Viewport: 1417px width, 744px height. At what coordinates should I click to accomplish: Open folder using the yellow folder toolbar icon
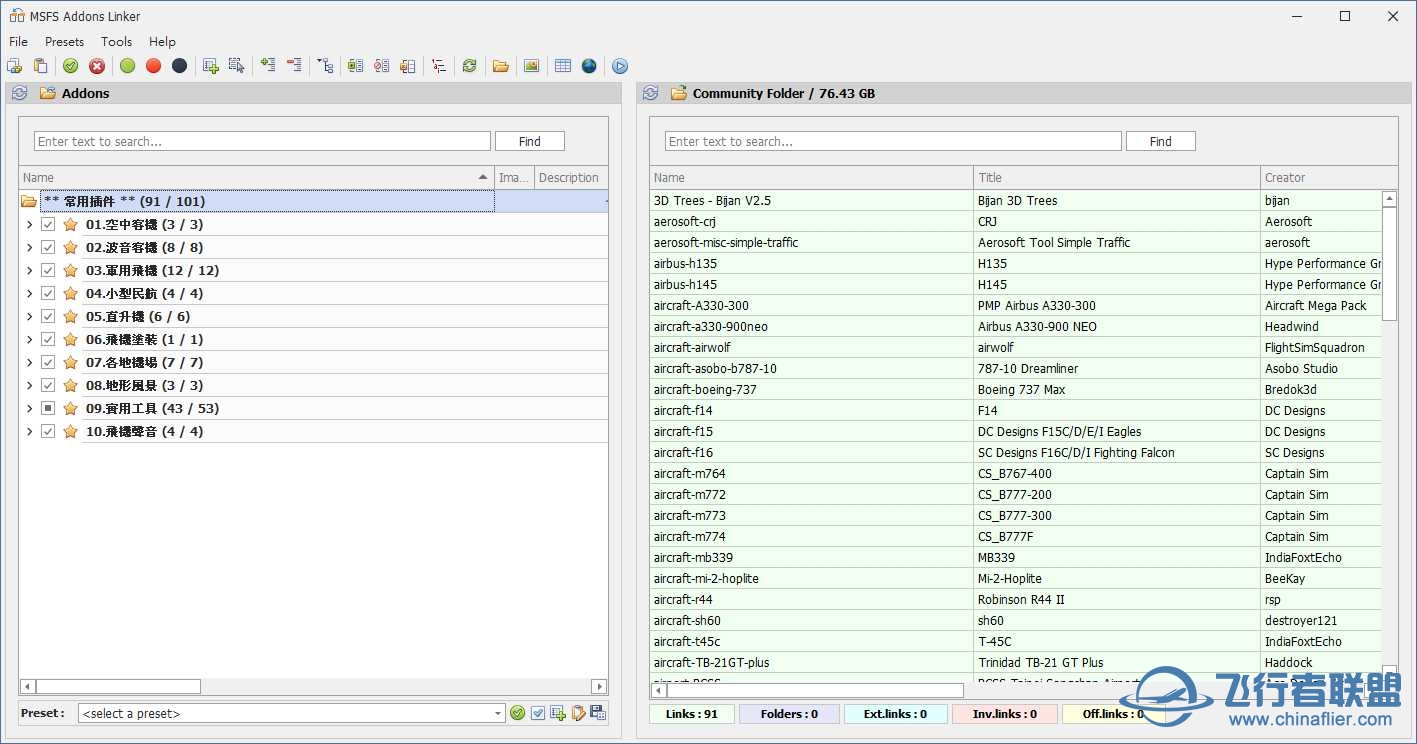pyautogui.click(x=500, y=66)
